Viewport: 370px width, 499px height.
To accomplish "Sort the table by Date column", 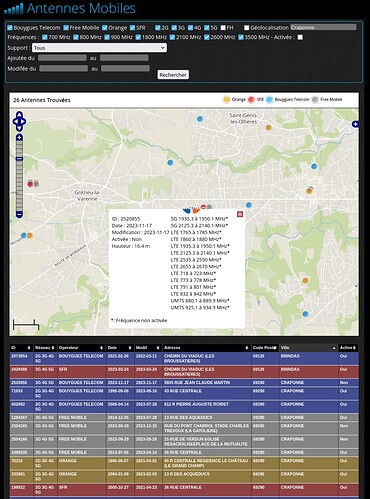I will coord(120,348).
